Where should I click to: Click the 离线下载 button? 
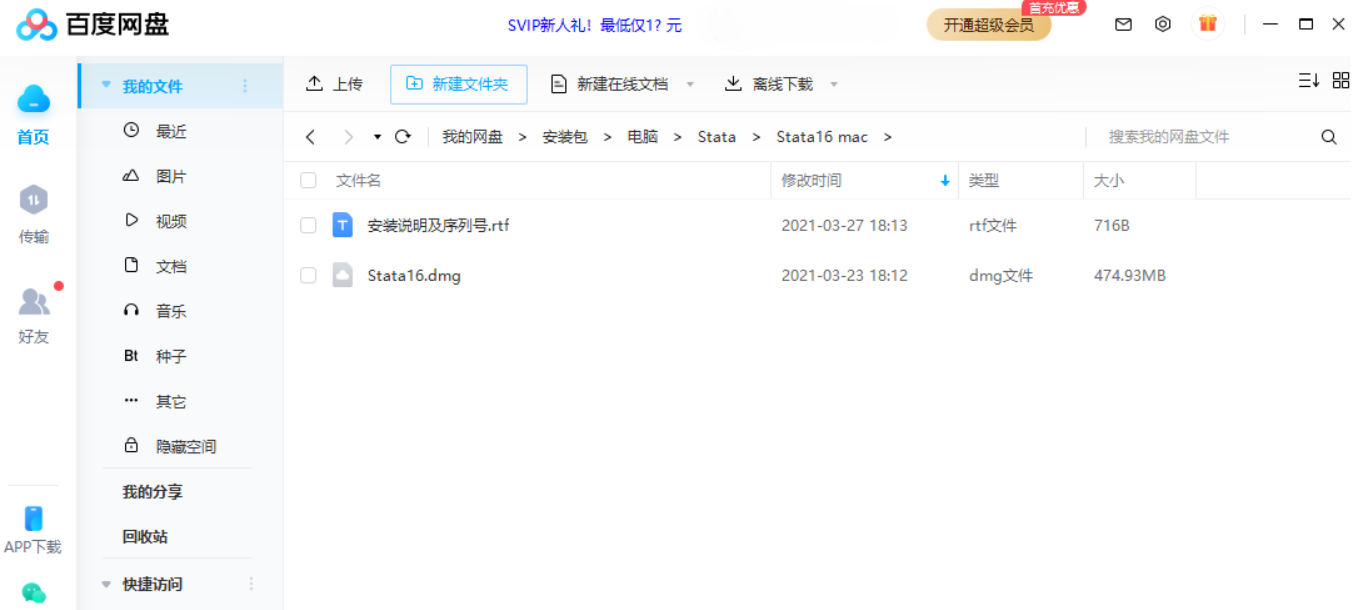point(769,84)
